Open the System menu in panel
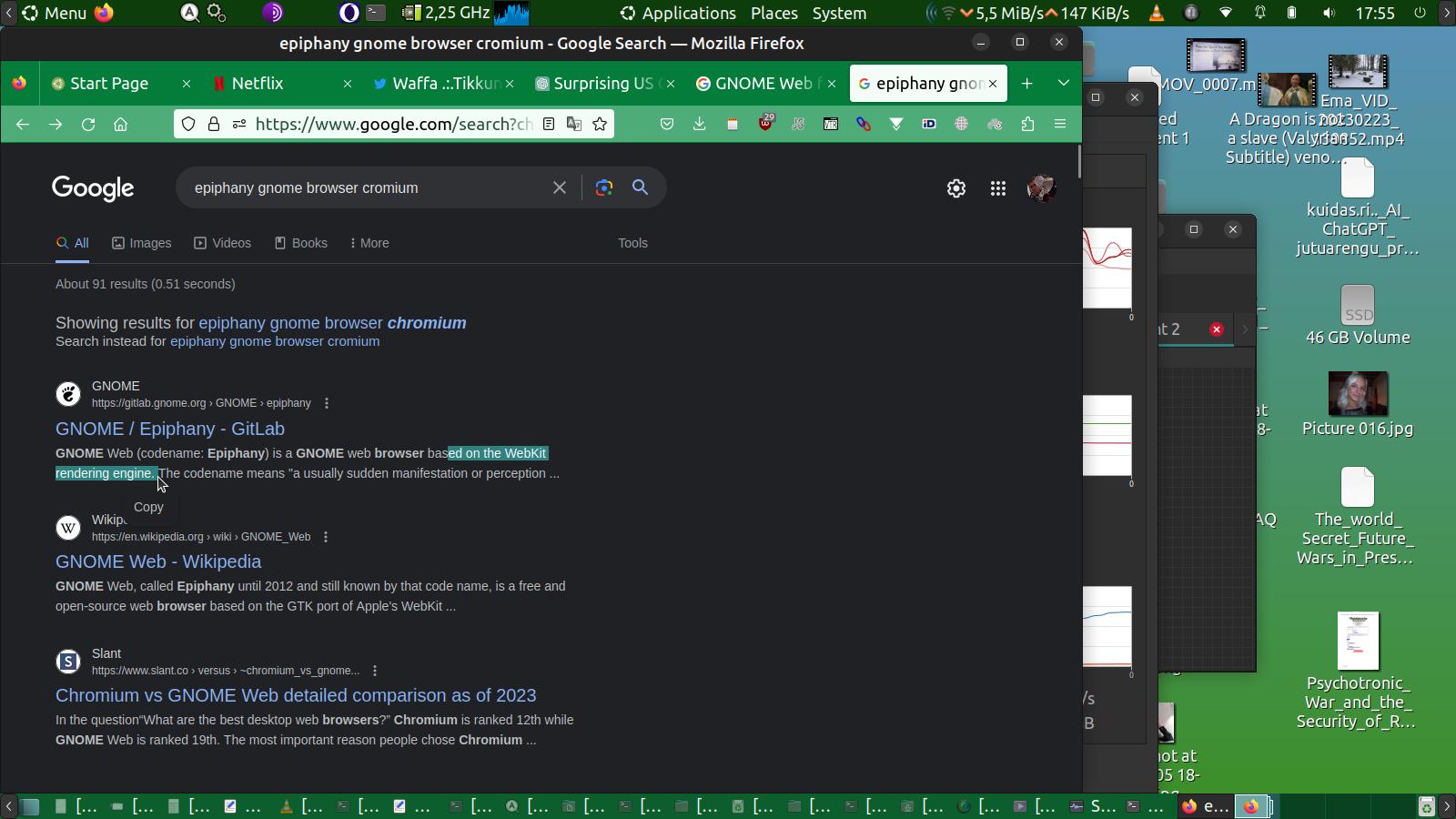1456x819 pixels. click(x=839, y=13)
